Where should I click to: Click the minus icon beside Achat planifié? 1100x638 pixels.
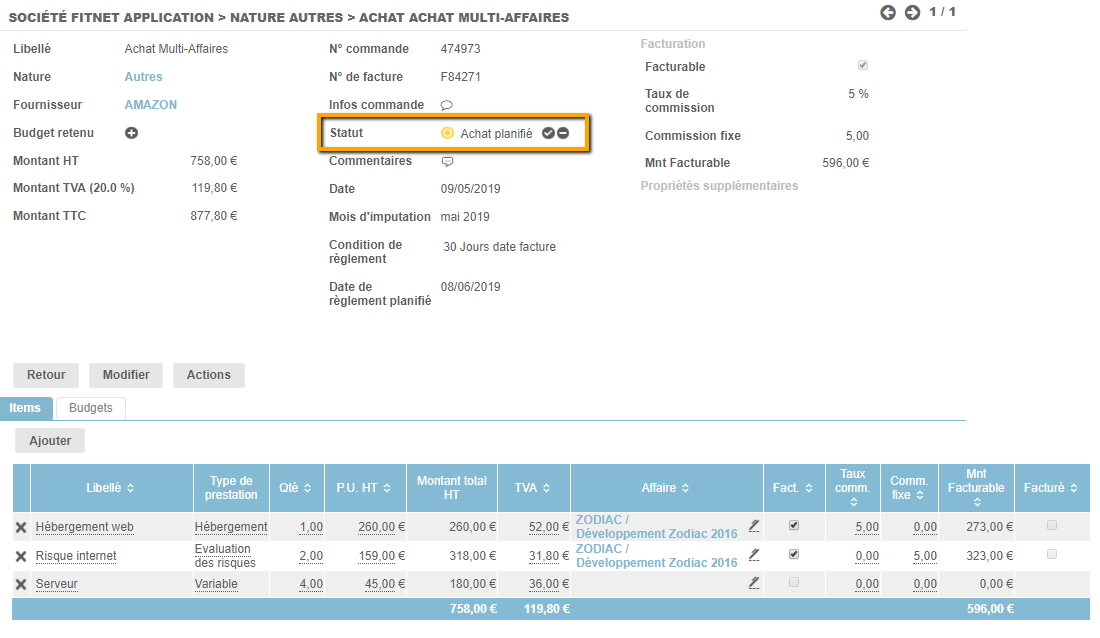pyautogui.click(x=563, y=133)
